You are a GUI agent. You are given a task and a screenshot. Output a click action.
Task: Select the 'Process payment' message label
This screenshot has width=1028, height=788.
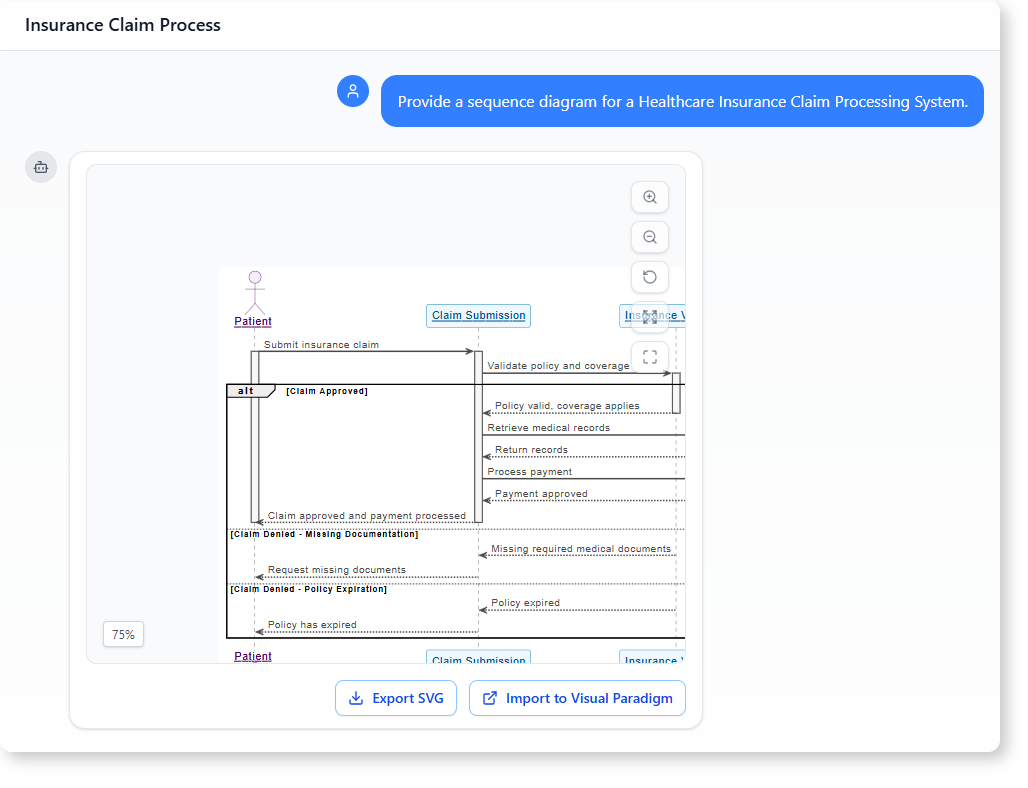[x=530, y=471]
